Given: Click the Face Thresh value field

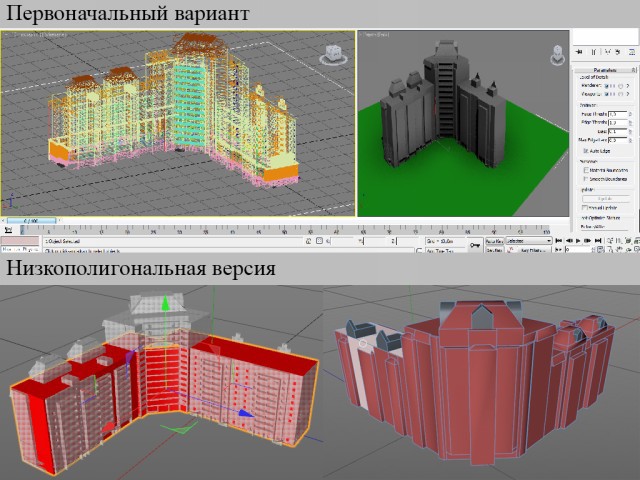Looking at the screenshot, I should click(617, 114).
